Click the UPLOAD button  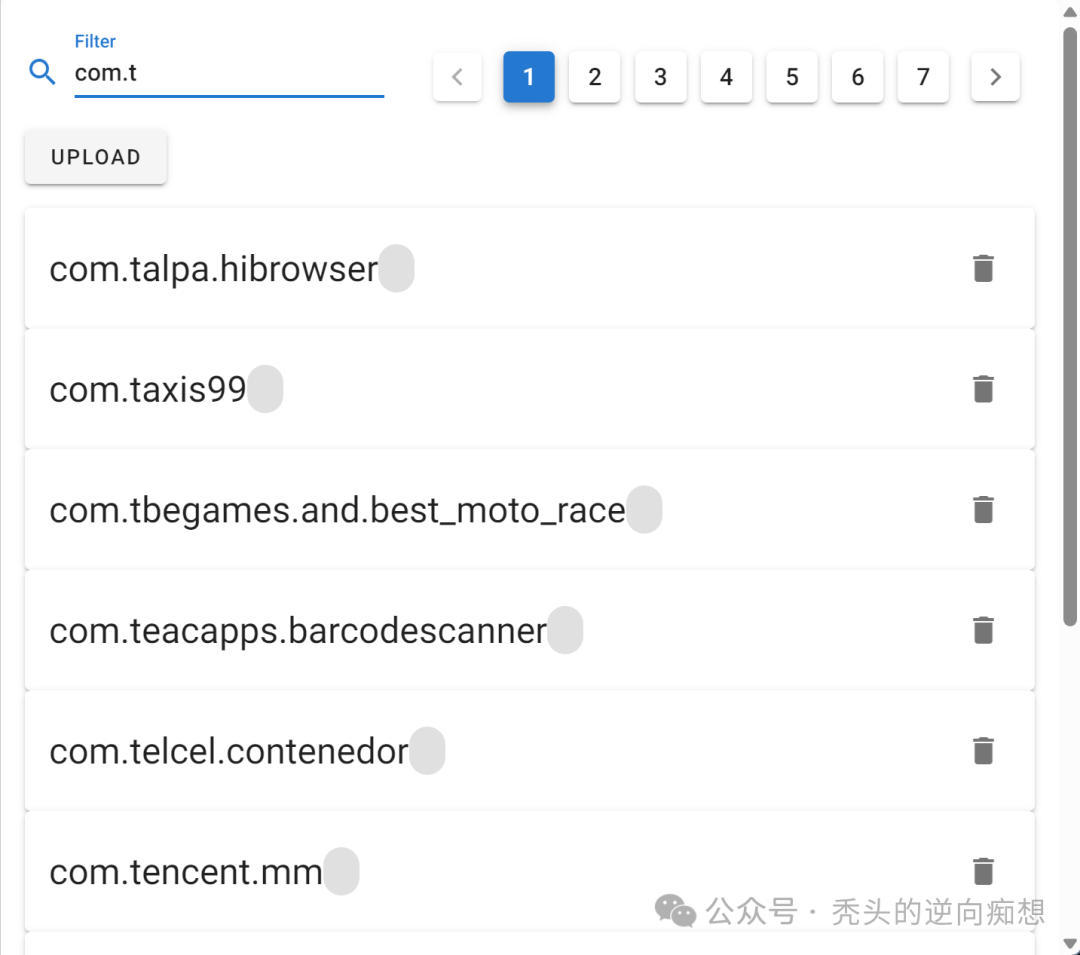click(96, 157)
